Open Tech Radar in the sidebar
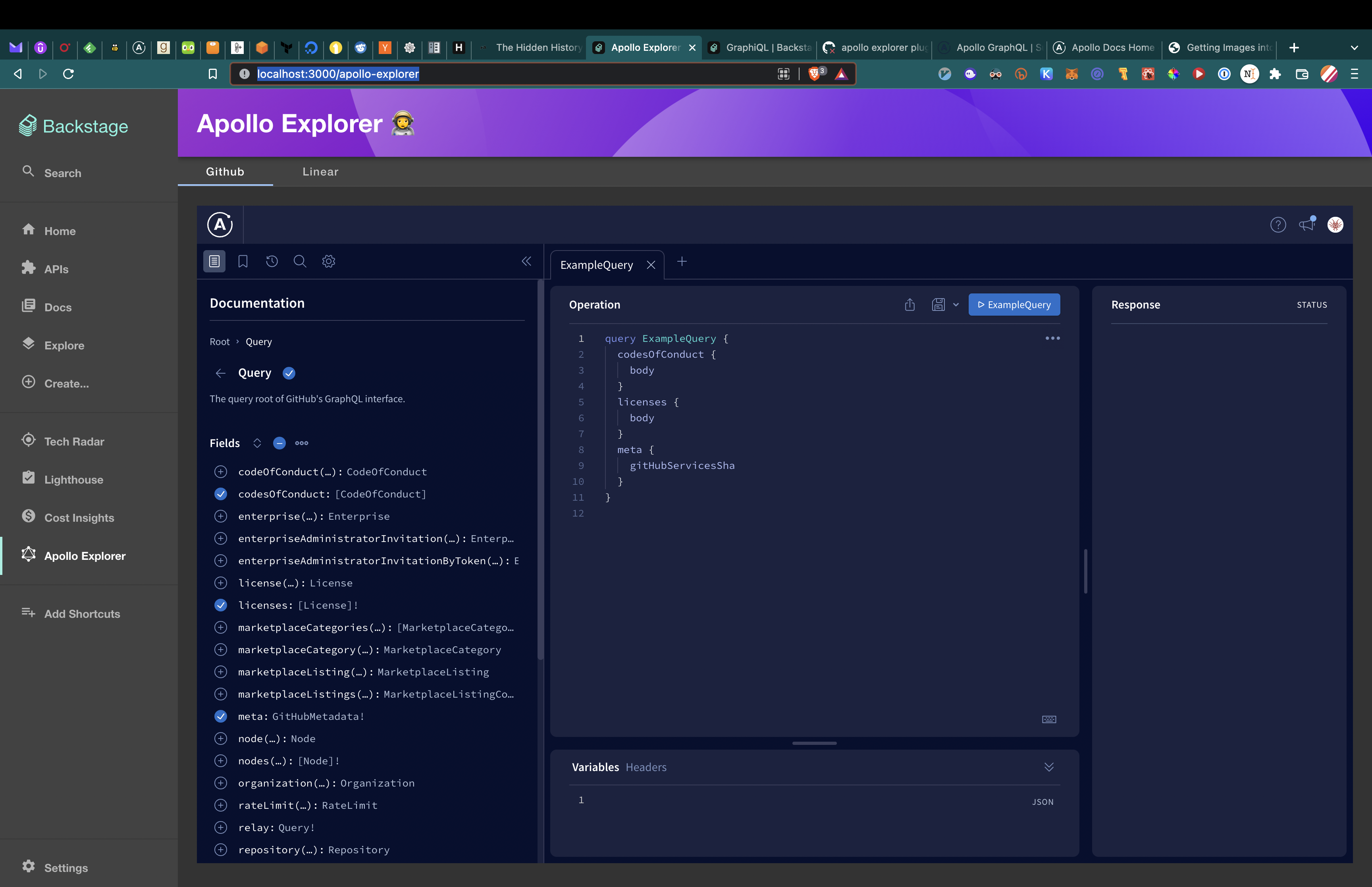Screen dimensions: 1372x887 tap(74, 442)
